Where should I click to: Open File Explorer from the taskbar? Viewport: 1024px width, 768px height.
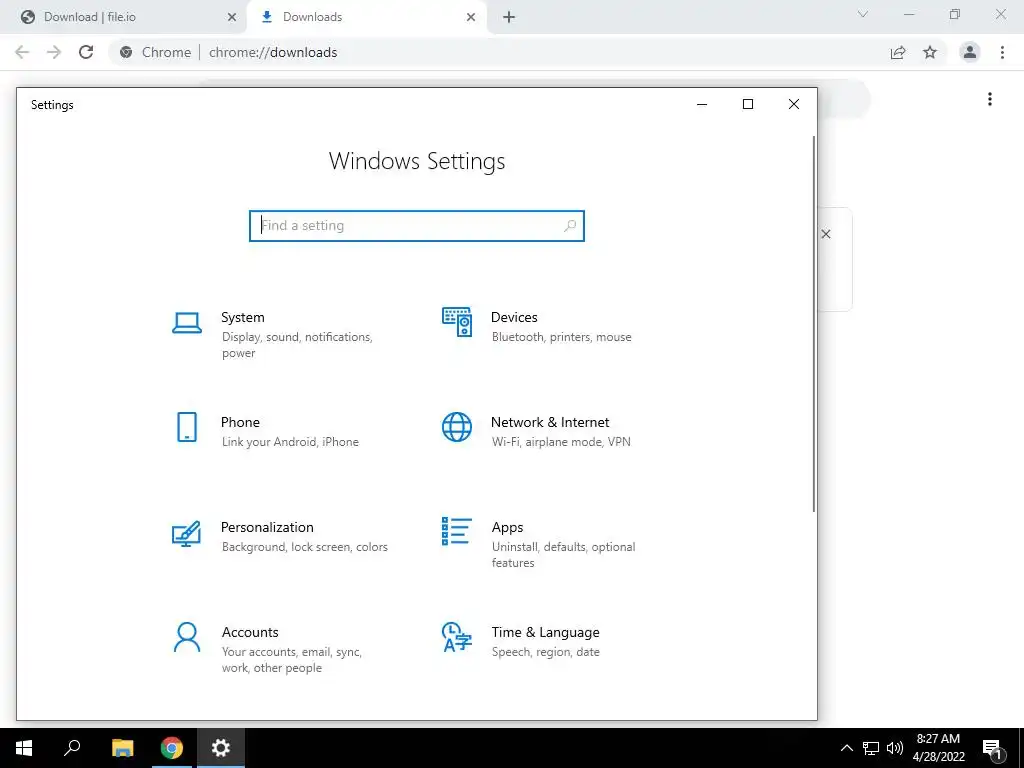coord(122,748)
